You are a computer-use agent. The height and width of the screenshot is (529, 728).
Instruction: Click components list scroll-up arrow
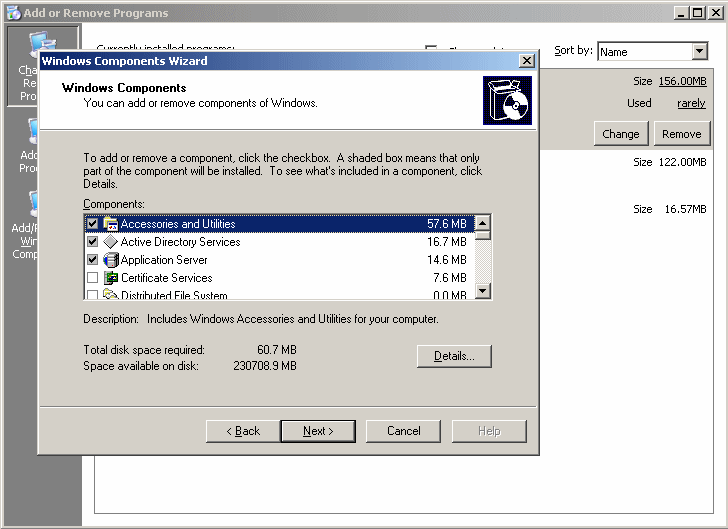483,224
